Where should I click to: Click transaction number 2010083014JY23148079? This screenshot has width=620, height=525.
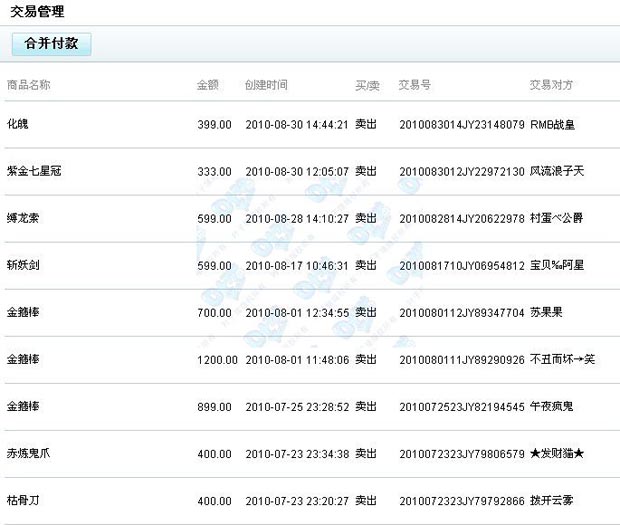461,125
